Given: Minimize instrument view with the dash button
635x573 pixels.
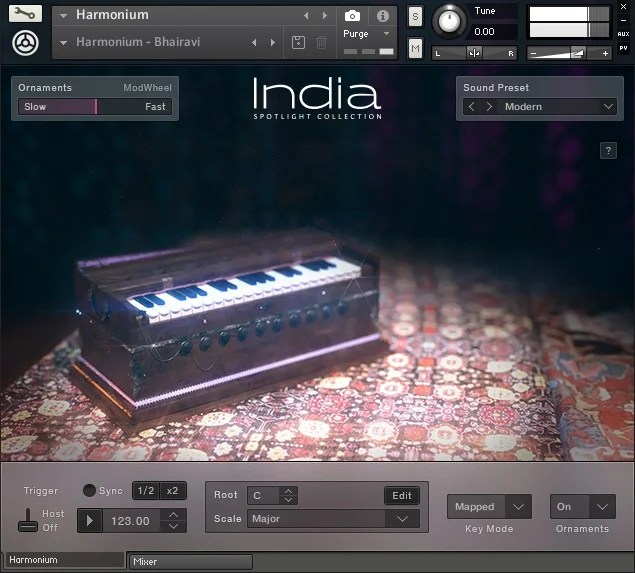Looking at the screenshot, I should (624, 21).
